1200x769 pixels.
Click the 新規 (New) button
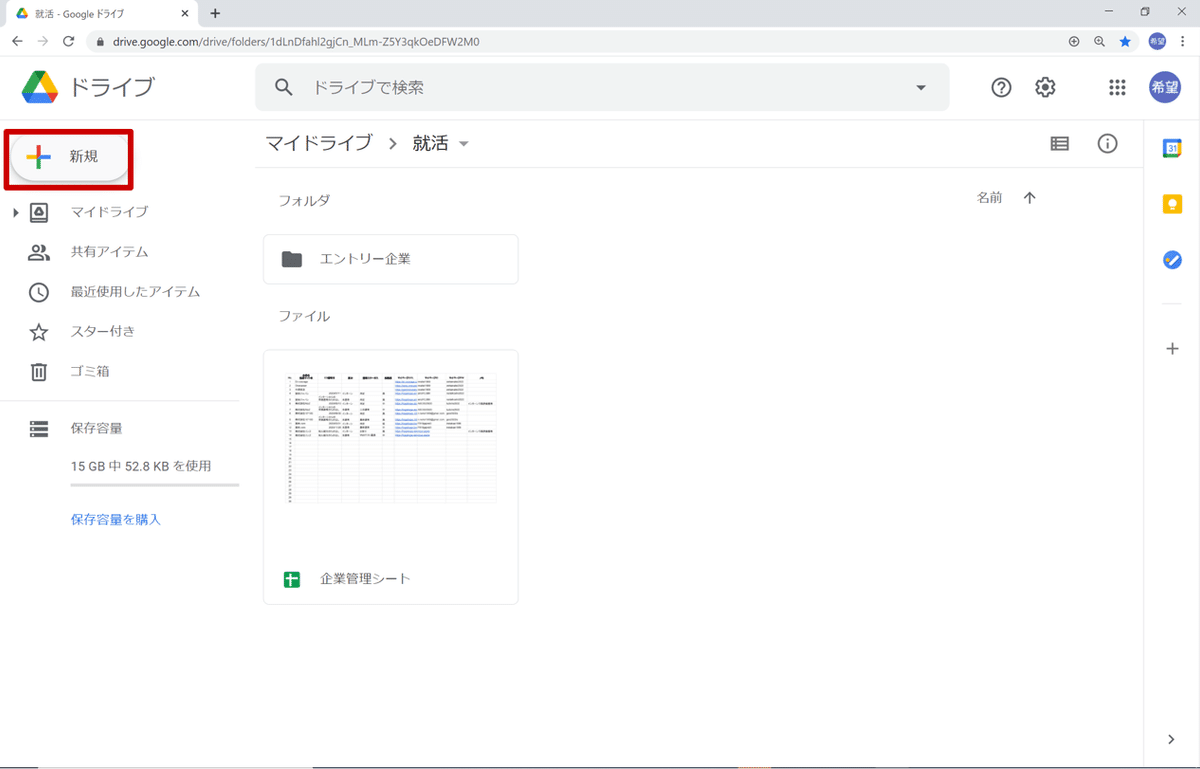coord(68,157)
